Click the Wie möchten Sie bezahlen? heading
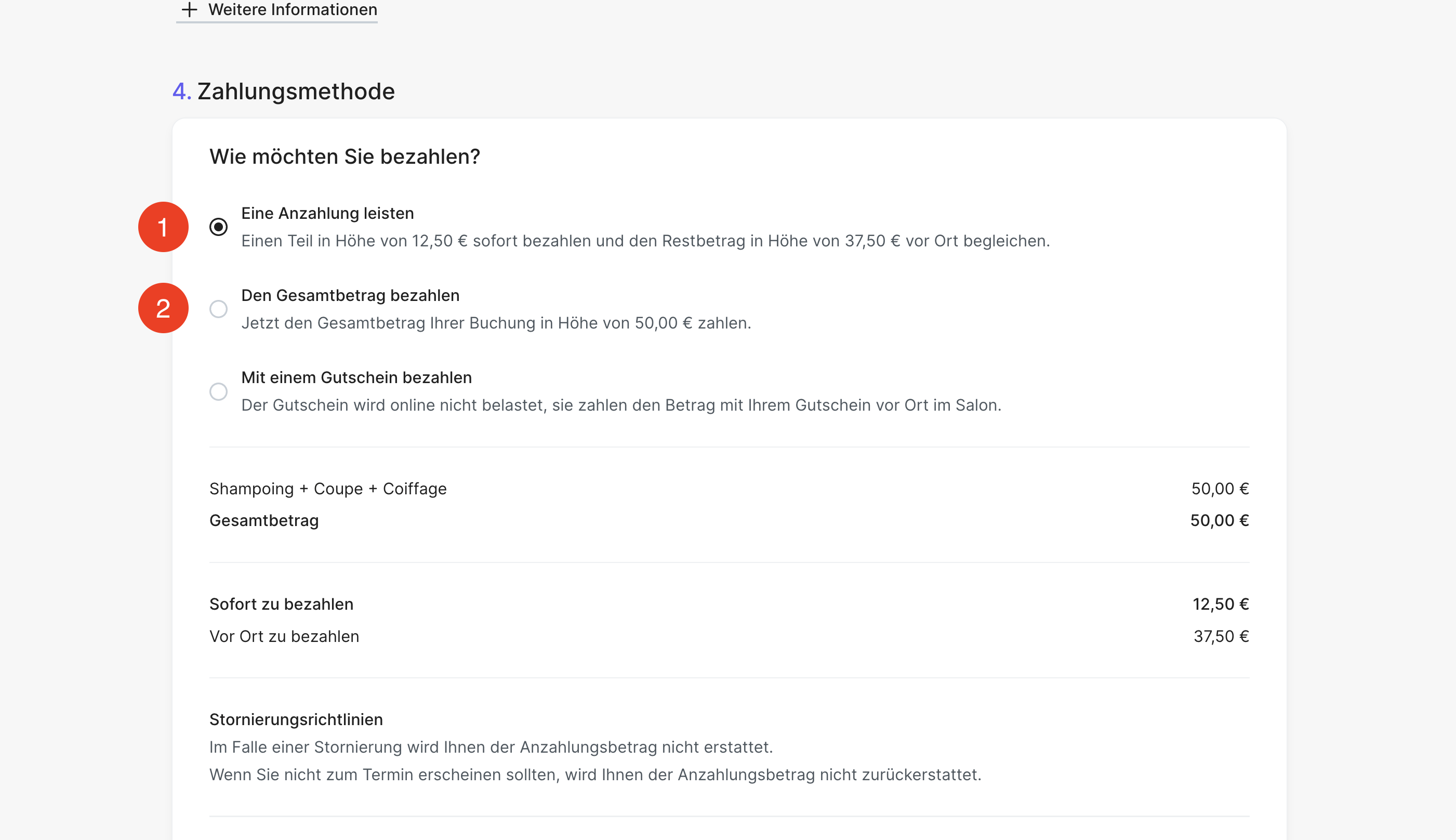 344,157
